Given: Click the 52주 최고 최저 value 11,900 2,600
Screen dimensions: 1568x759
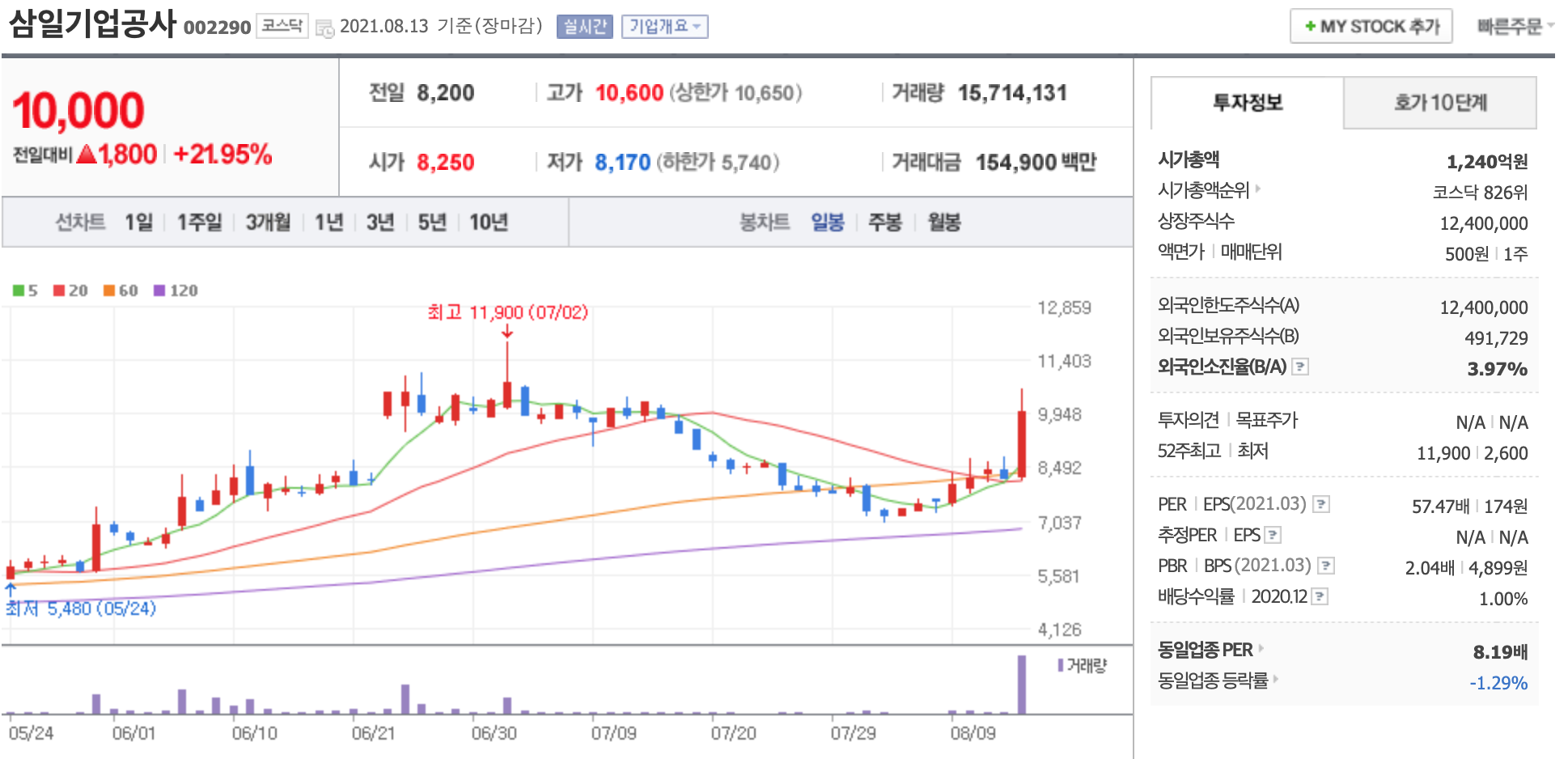Looking at the screenshot, I should pos(1472,453).
